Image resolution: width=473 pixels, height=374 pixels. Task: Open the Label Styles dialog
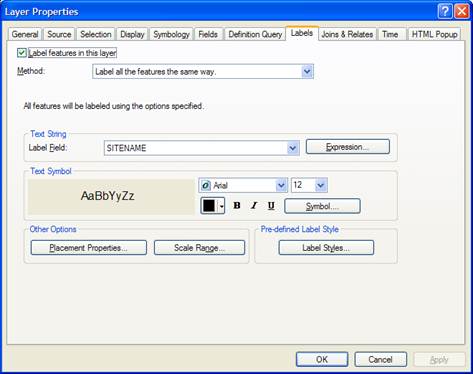tap(326, 248)
